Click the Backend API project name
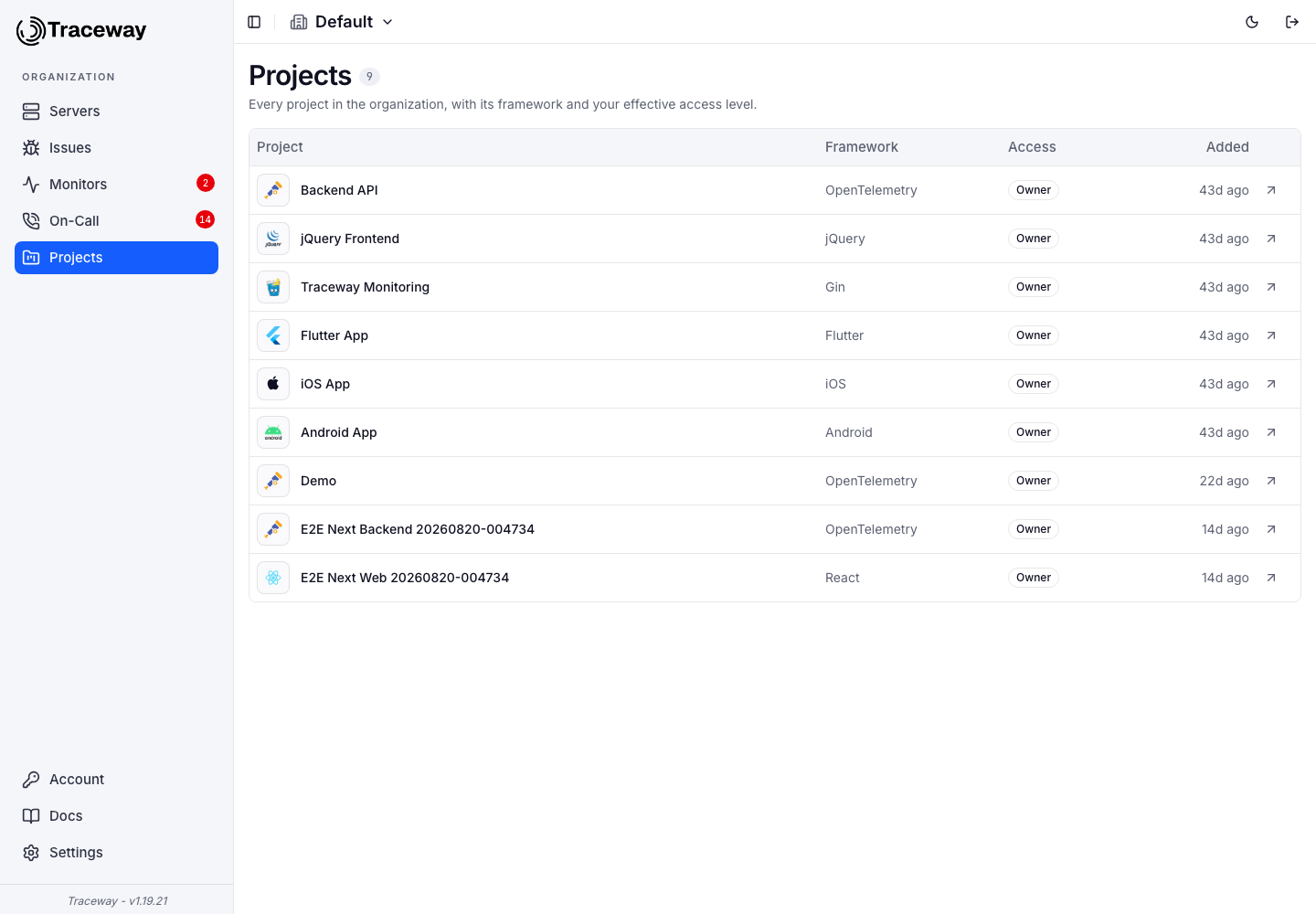This screenshot has height=914, width=1316. pyautogui.click(x=339, y=190)
